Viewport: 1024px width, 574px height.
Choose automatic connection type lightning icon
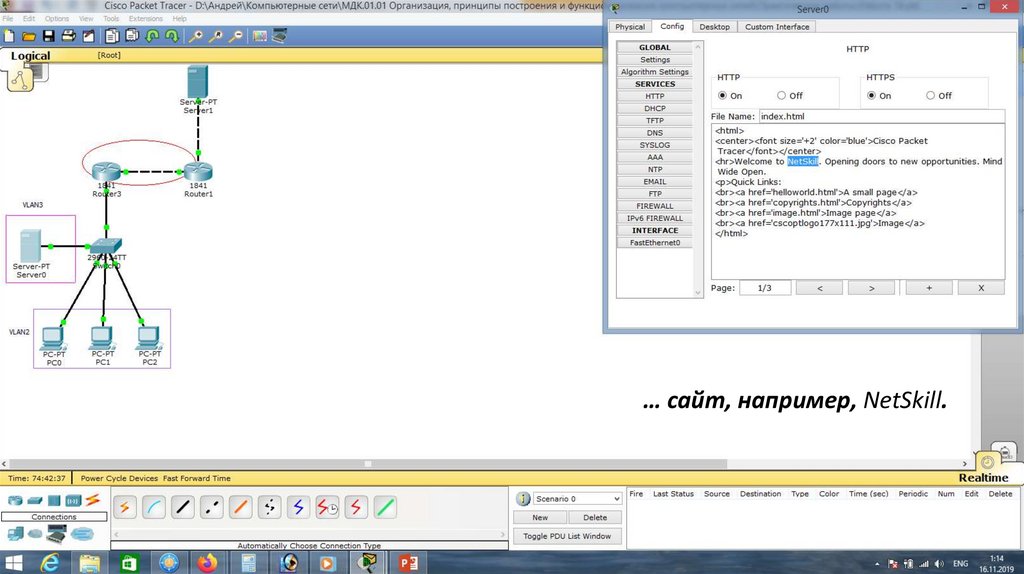[125, 507]
